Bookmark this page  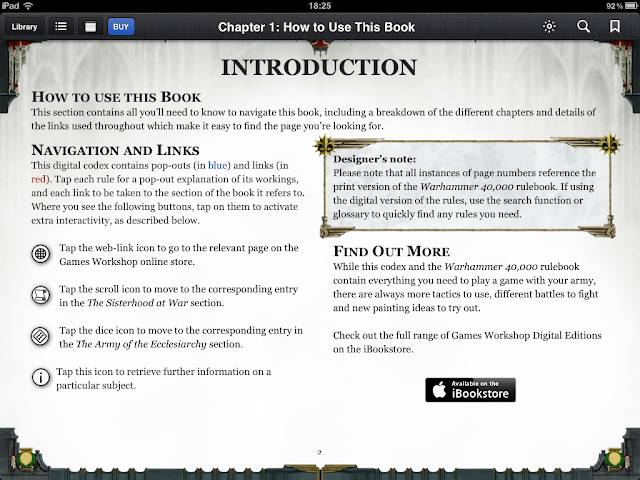(x=615, y=27)
